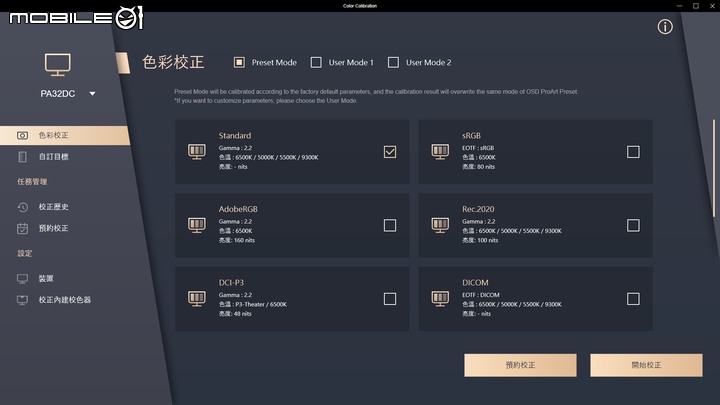Open the 校正內建校色器 menu item
Screen dimensions: 720x405
click(x=64, y=300)
